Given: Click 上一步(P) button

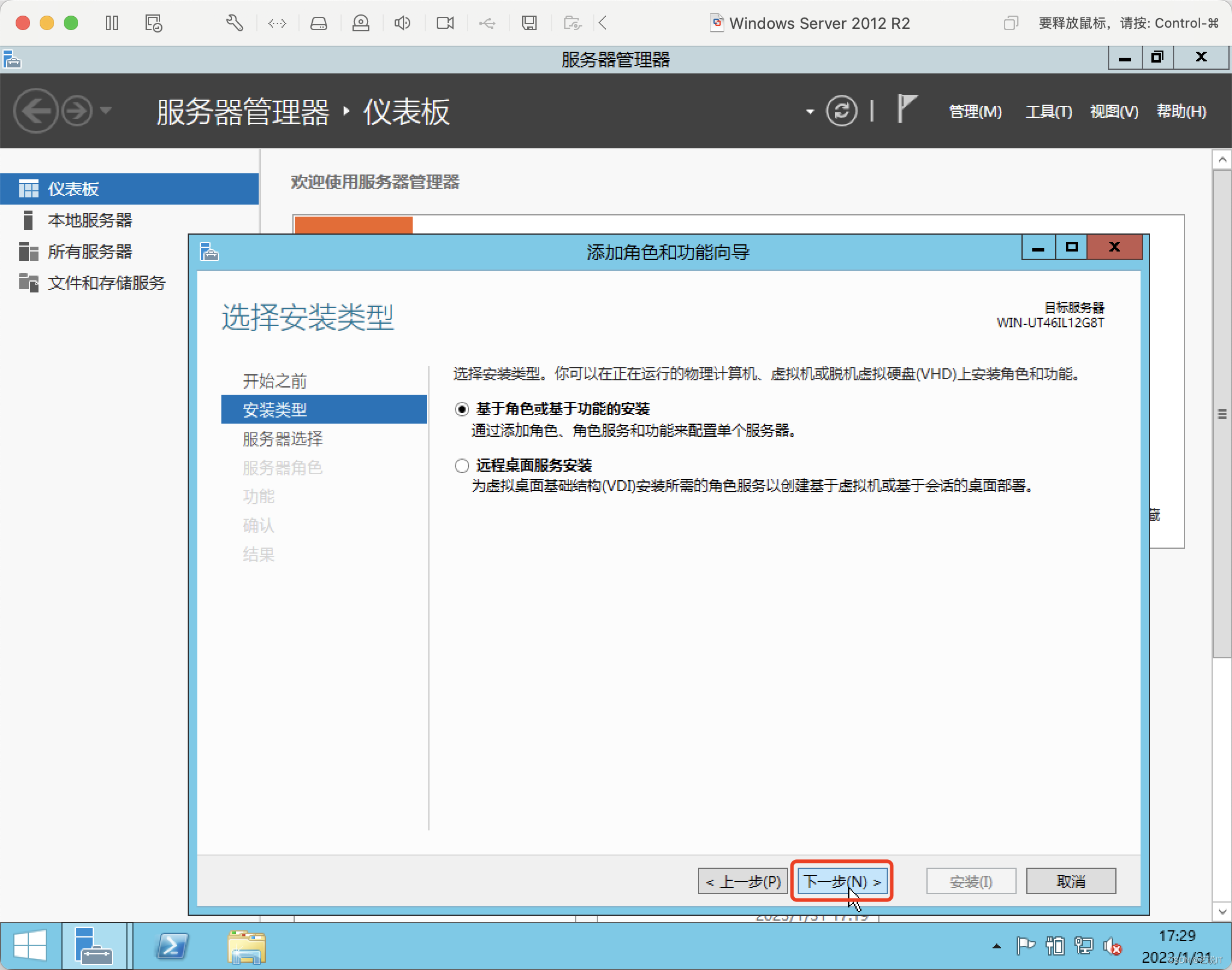Looking at the screenshot, I should pyautogui.click(x=743, y=882).
